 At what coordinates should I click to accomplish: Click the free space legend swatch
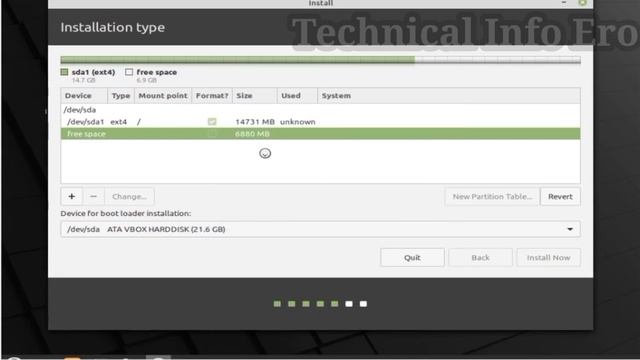coord(129,72)
